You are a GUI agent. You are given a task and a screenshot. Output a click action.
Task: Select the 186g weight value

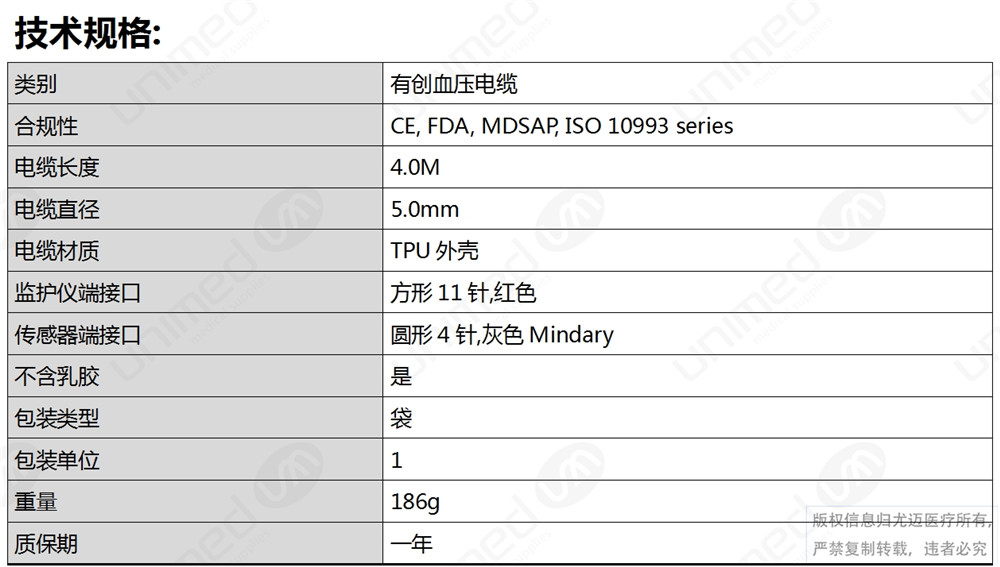tap(415, 502)
